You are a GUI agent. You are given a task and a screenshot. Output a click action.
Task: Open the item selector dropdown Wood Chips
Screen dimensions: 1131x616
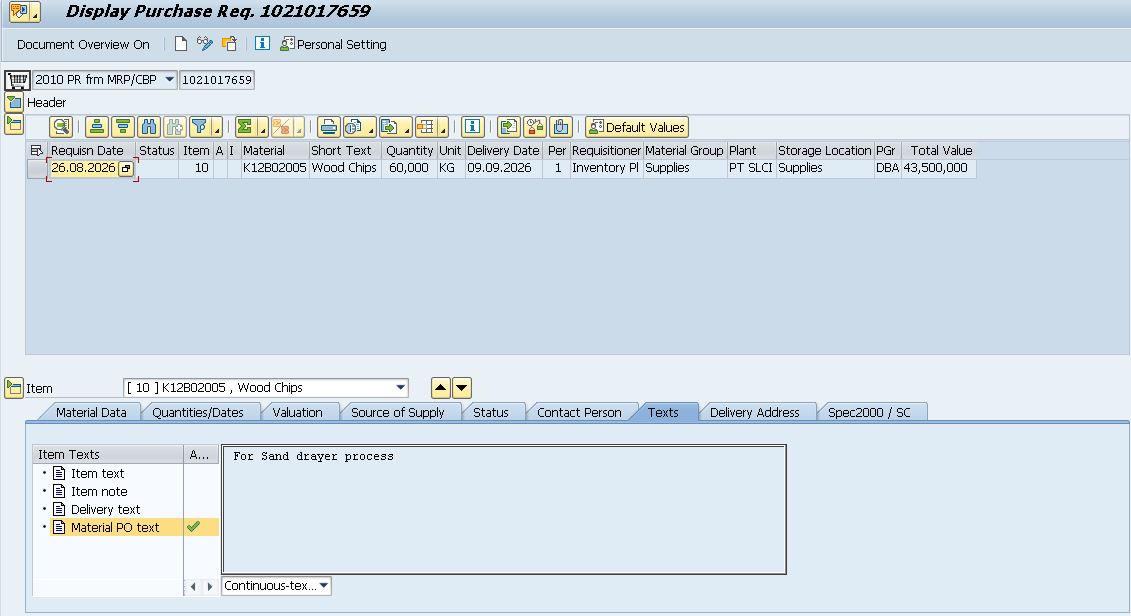click(266, 388)
